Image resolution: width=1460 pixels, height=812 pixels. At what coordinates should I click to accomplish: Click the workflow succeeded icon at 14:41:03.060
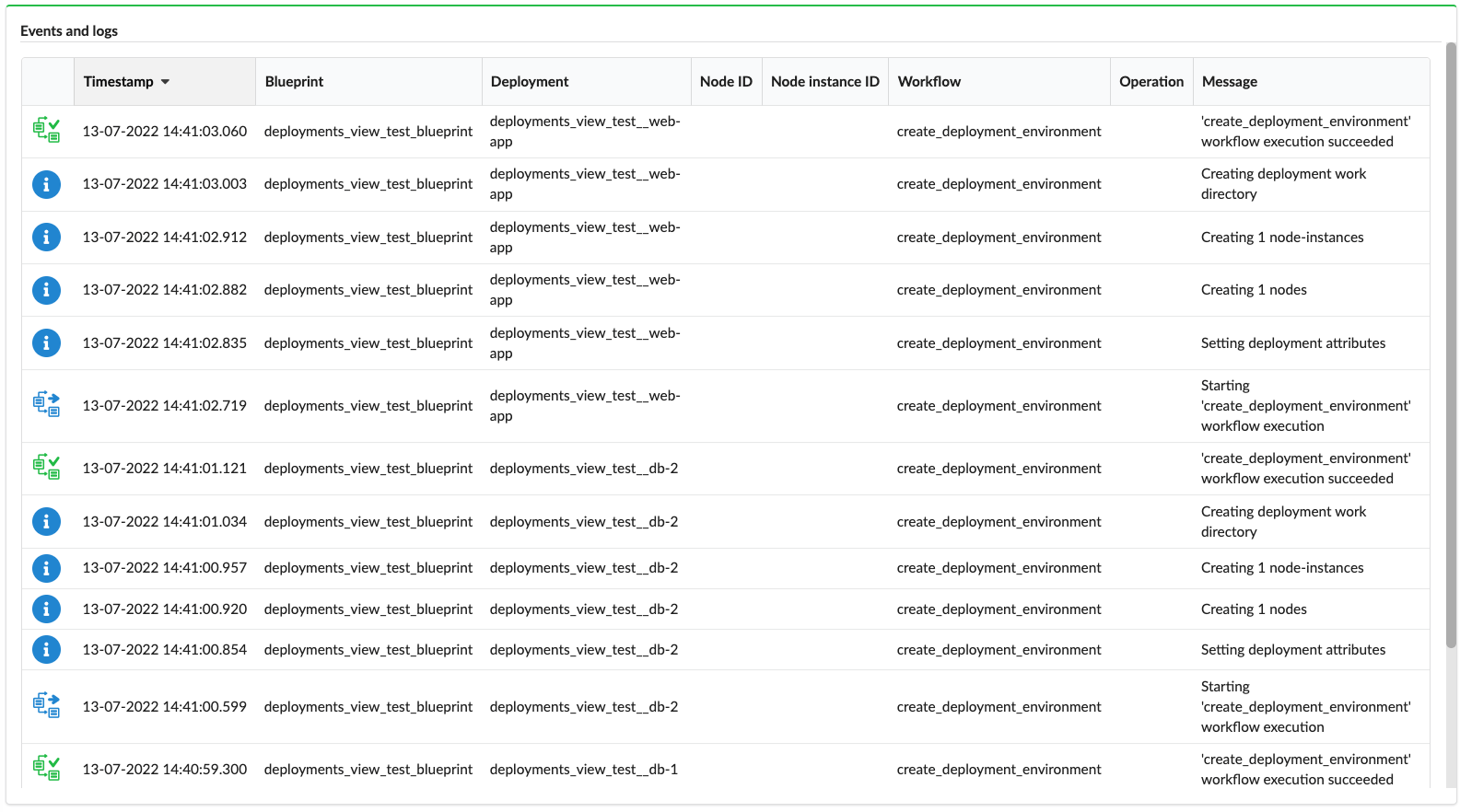pyautogui.click(x=46, y=131)
